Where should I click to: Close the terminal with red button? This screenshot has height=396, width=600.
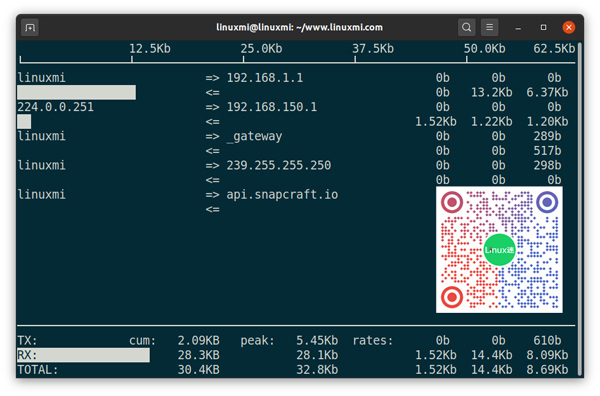[569, 28]
